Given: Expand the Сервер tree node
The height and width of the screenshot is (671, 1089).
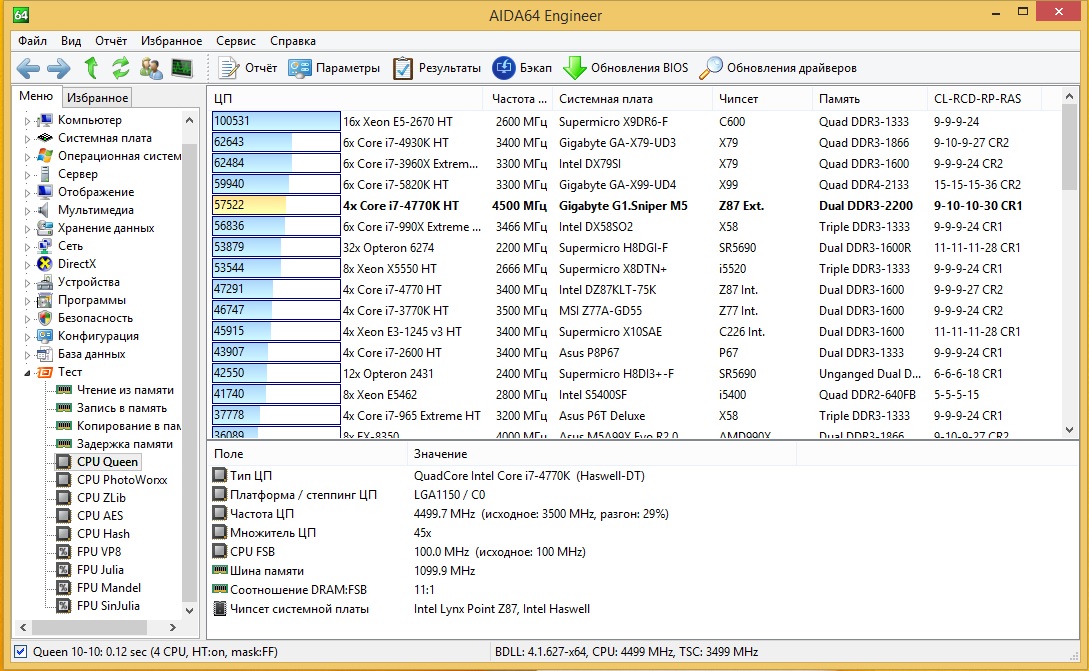Looking at the screenshot, I should click(x=27, y=175).
